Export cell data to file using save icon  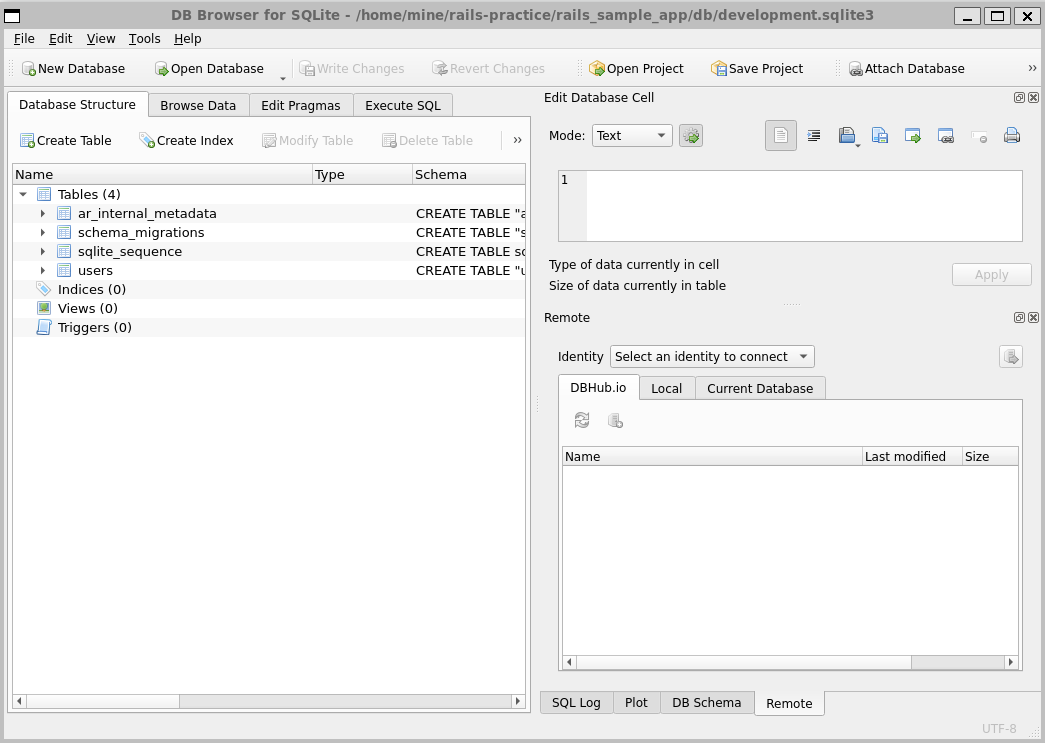(879, 135)
